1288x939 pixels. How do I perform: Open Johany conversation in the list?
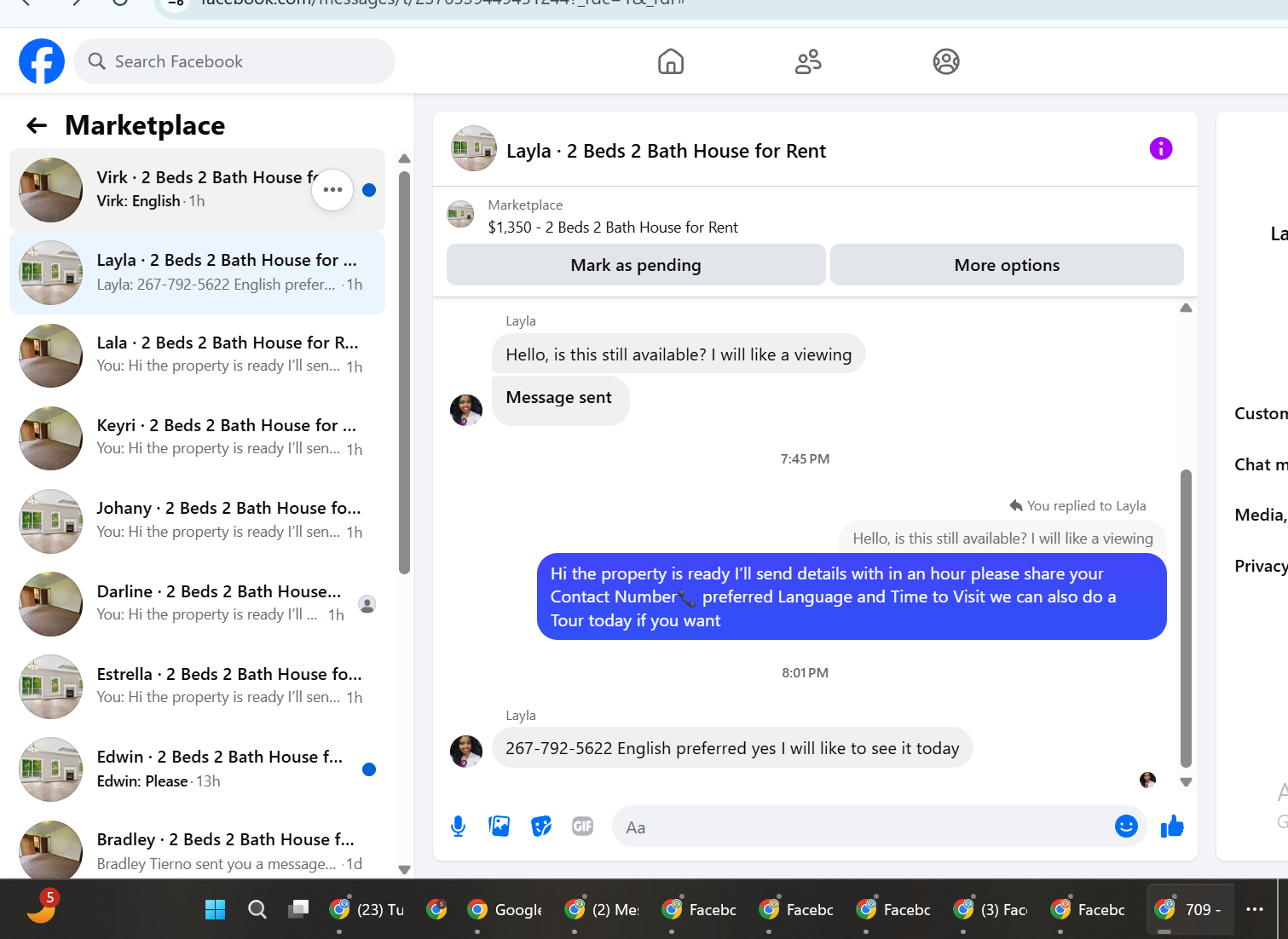click(x=197, y=521)
